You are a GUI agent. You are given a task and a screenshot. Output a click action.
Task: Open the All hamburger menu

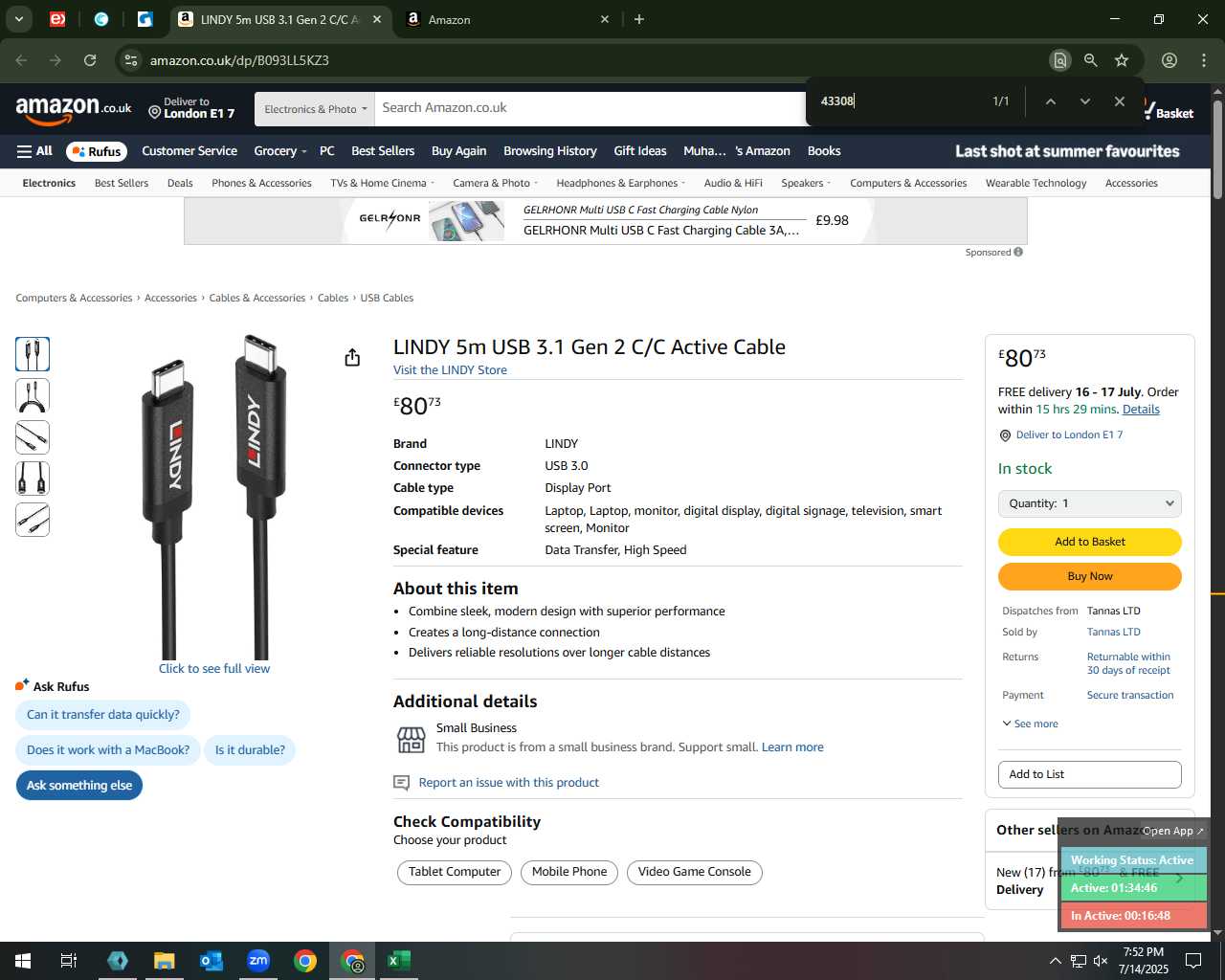click(34, 151)
